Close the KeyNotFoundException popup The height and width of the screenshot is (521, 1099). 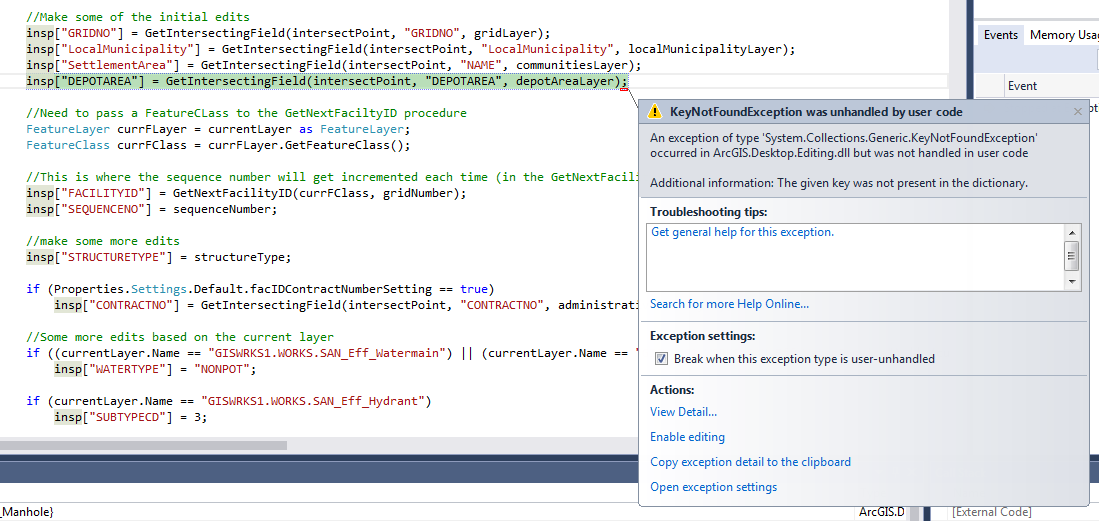click(1078, 112)
